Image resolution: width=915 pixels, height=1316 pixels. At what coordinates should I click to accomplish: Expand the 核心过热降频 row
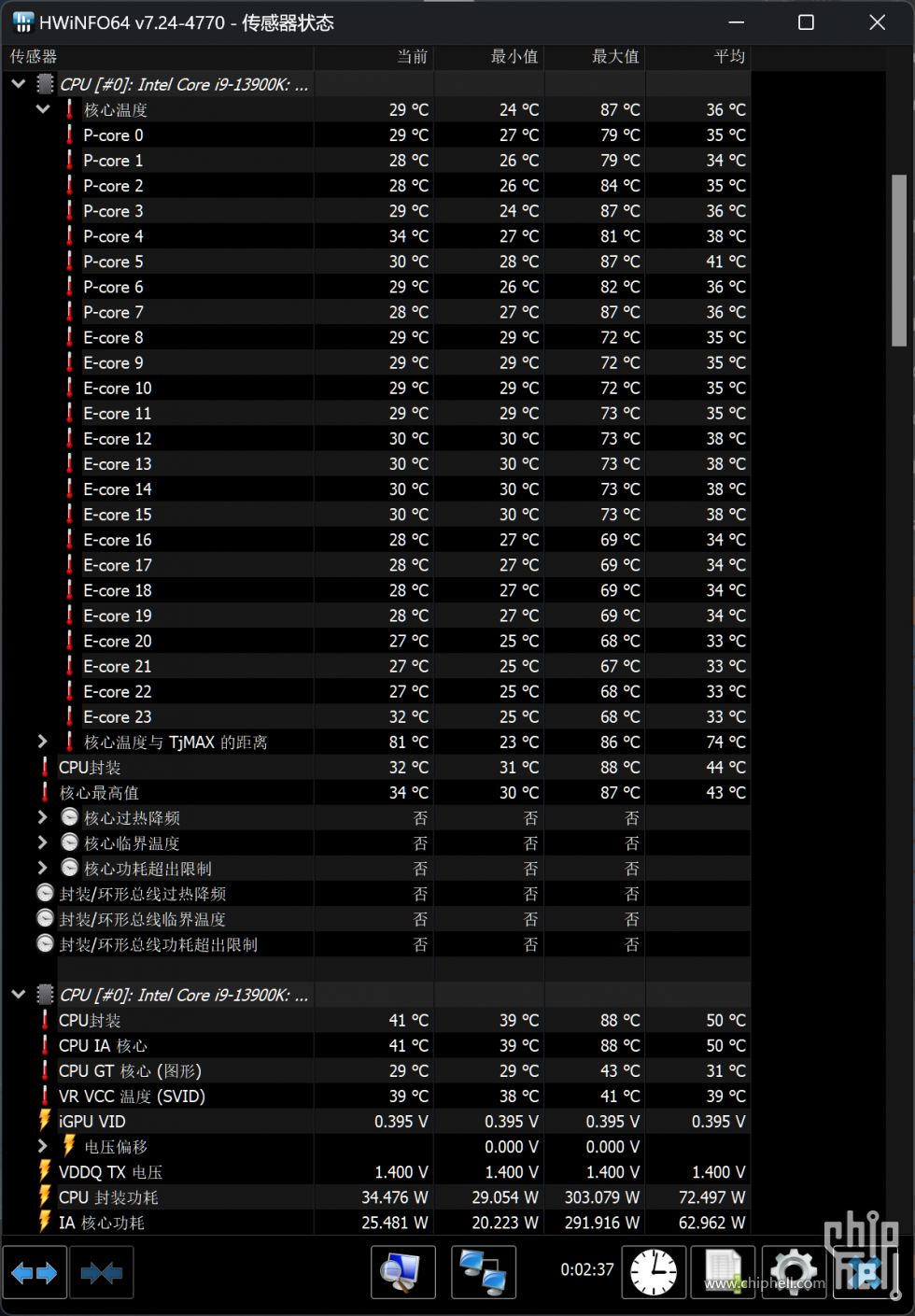[x=43, y=817]
